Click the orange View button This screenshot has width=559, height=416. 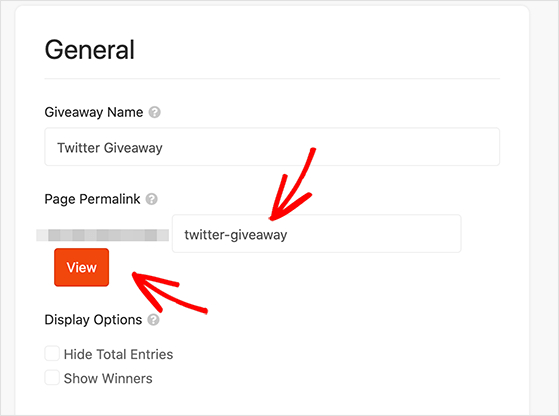pos(82,267)
